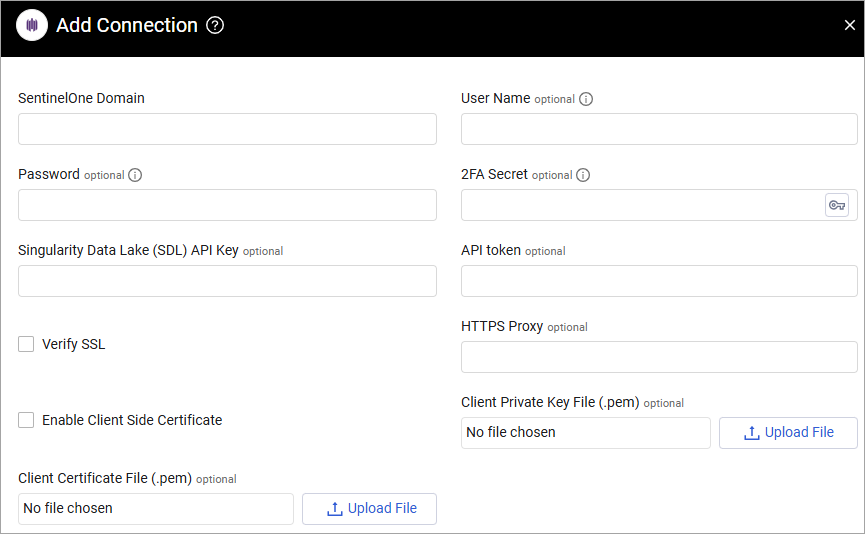Upload a Client Certificate File

coord(370,509)
